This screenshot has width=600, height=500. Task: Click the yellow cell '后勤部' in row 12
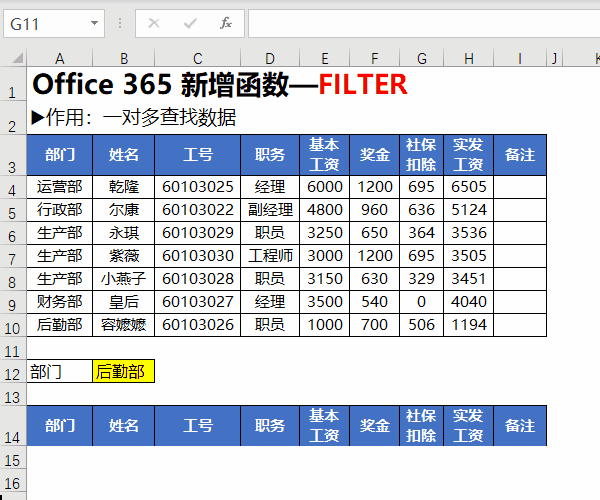124,371
